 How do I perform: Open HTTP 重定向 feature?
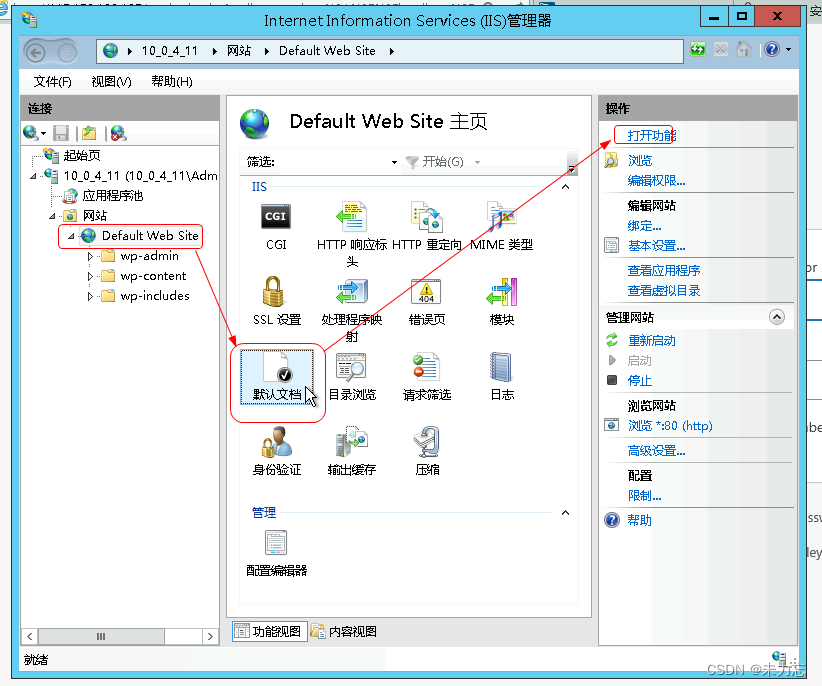coord(427,226)
